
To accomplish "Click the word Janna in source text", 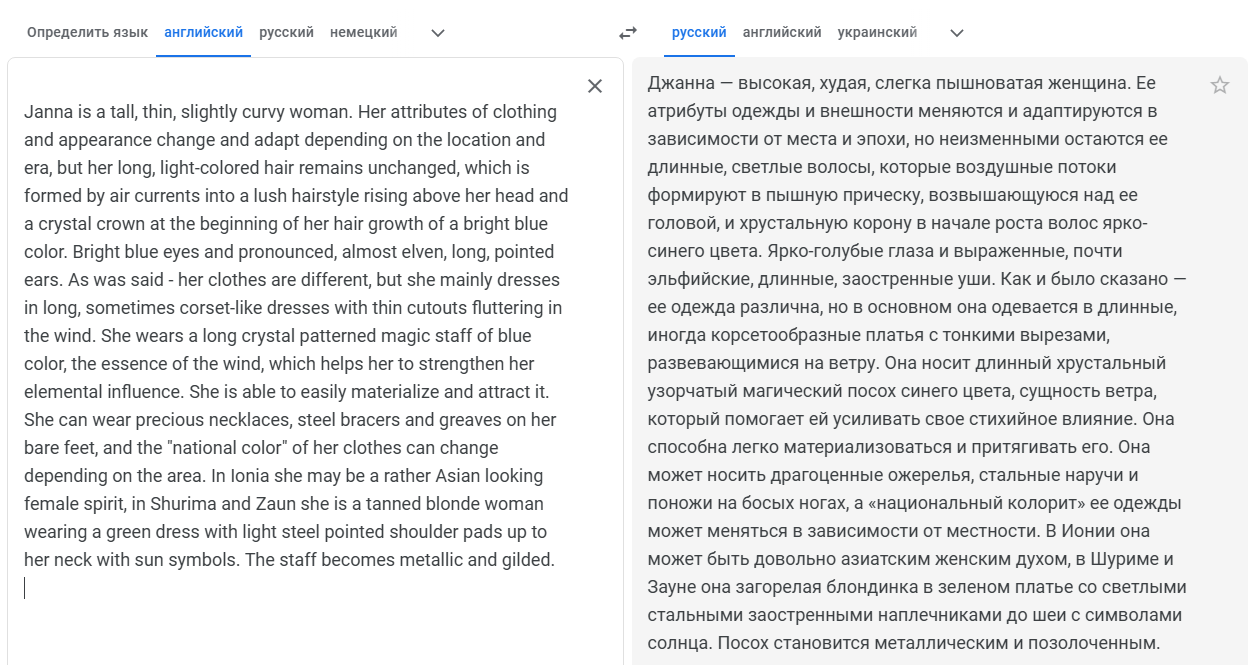I will (x=47, y=112).
